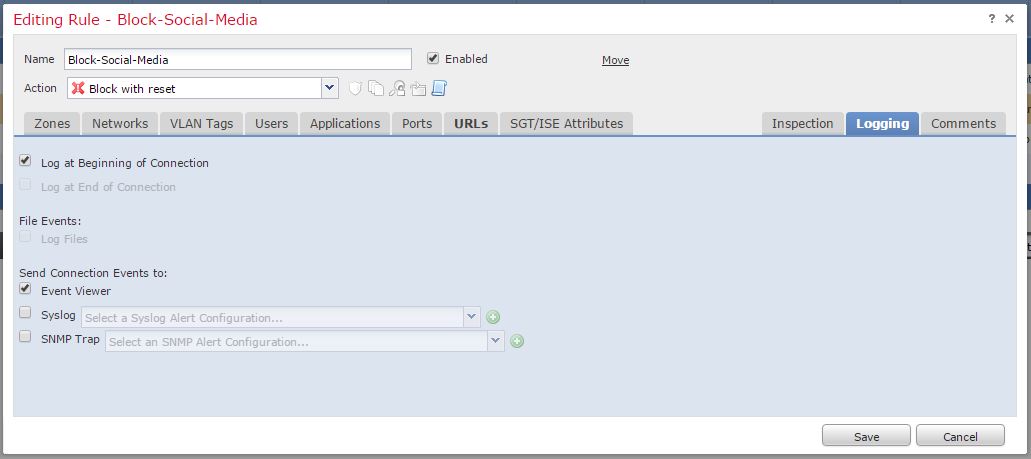Switch to the URLs tab

coord(471,124)
